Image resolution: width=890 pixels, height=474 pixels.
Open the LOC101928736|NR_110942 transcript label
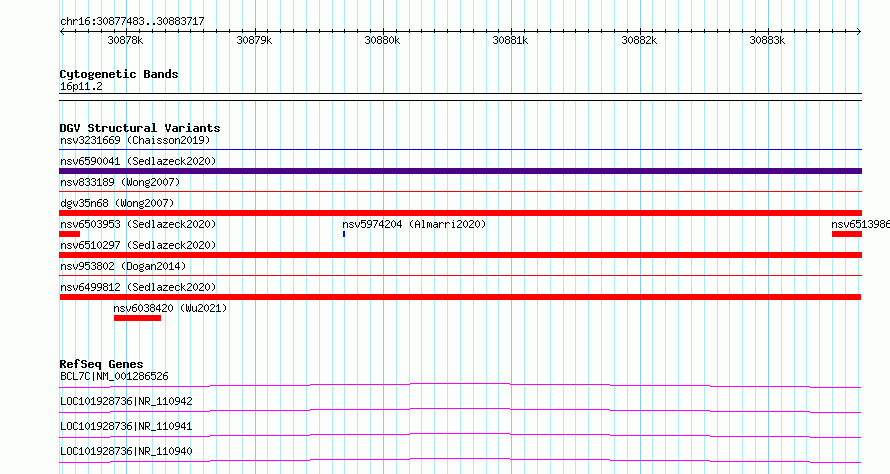[126, 401]
